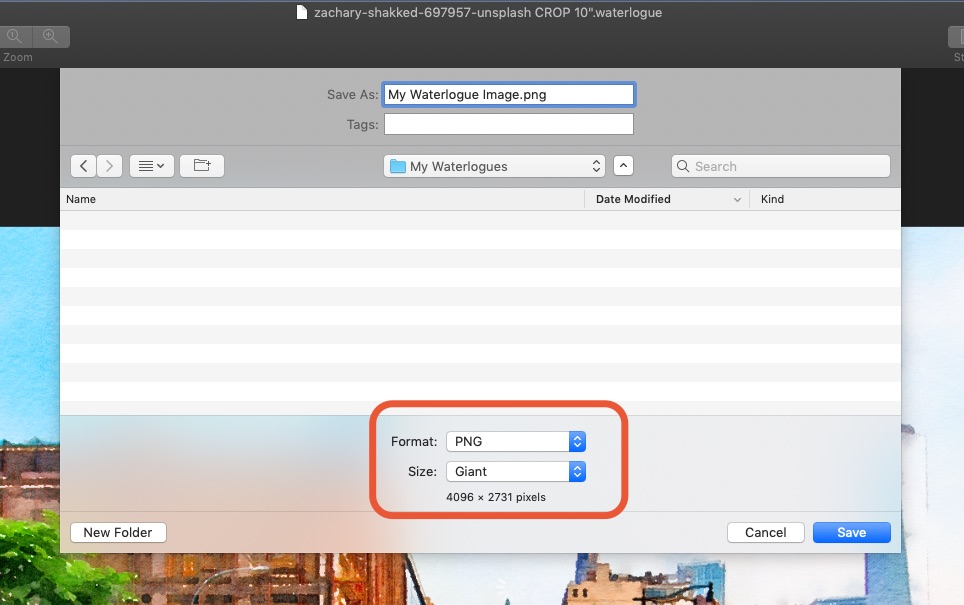
Task: Open the Format dropdown showing PNG
Action: [x=515, y=441]
